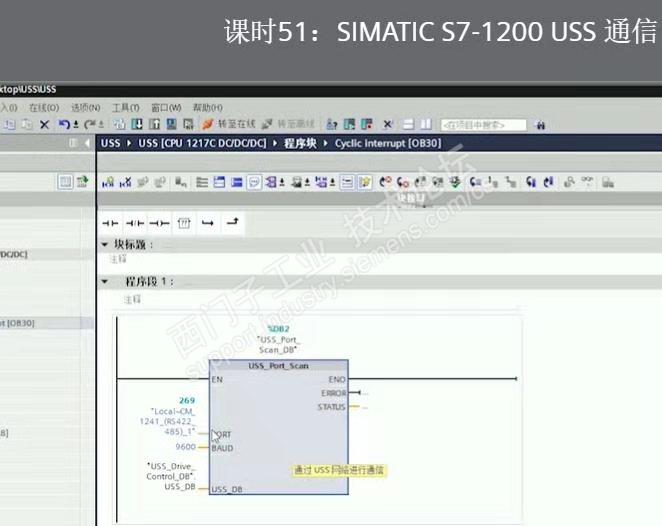The height and width of the screenshot is (526, 662).
Task: Expand breadcrumb arrow before Cyclic interrupt
Action: point(326,144)
